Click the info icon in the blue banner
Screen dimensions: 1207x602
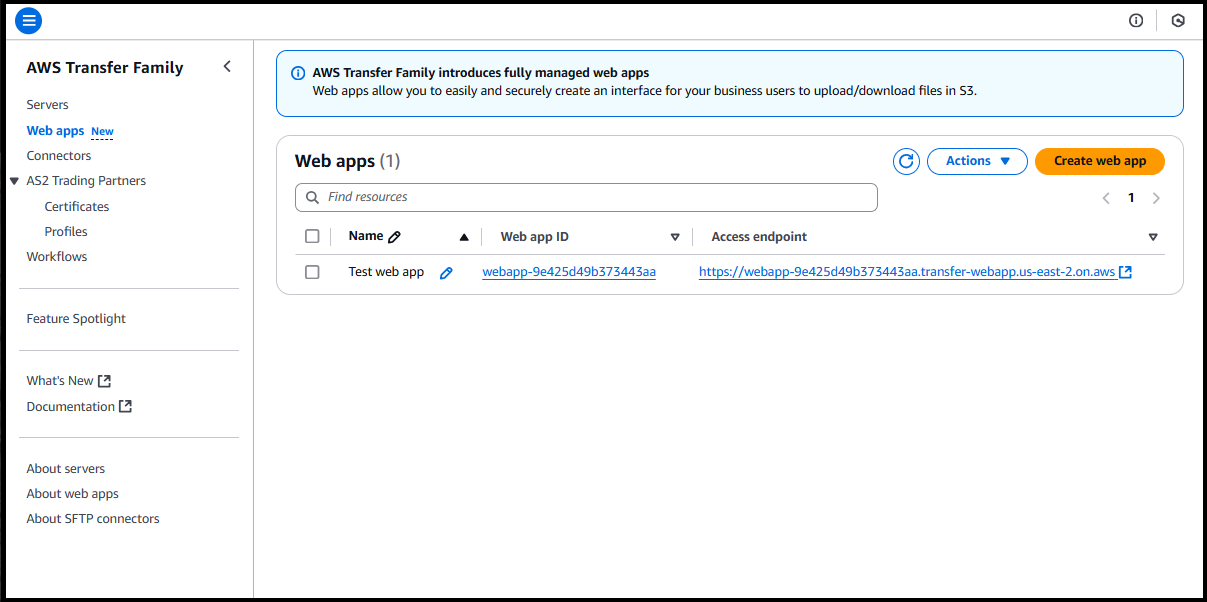pyautogui.click(x=298, y=73)
